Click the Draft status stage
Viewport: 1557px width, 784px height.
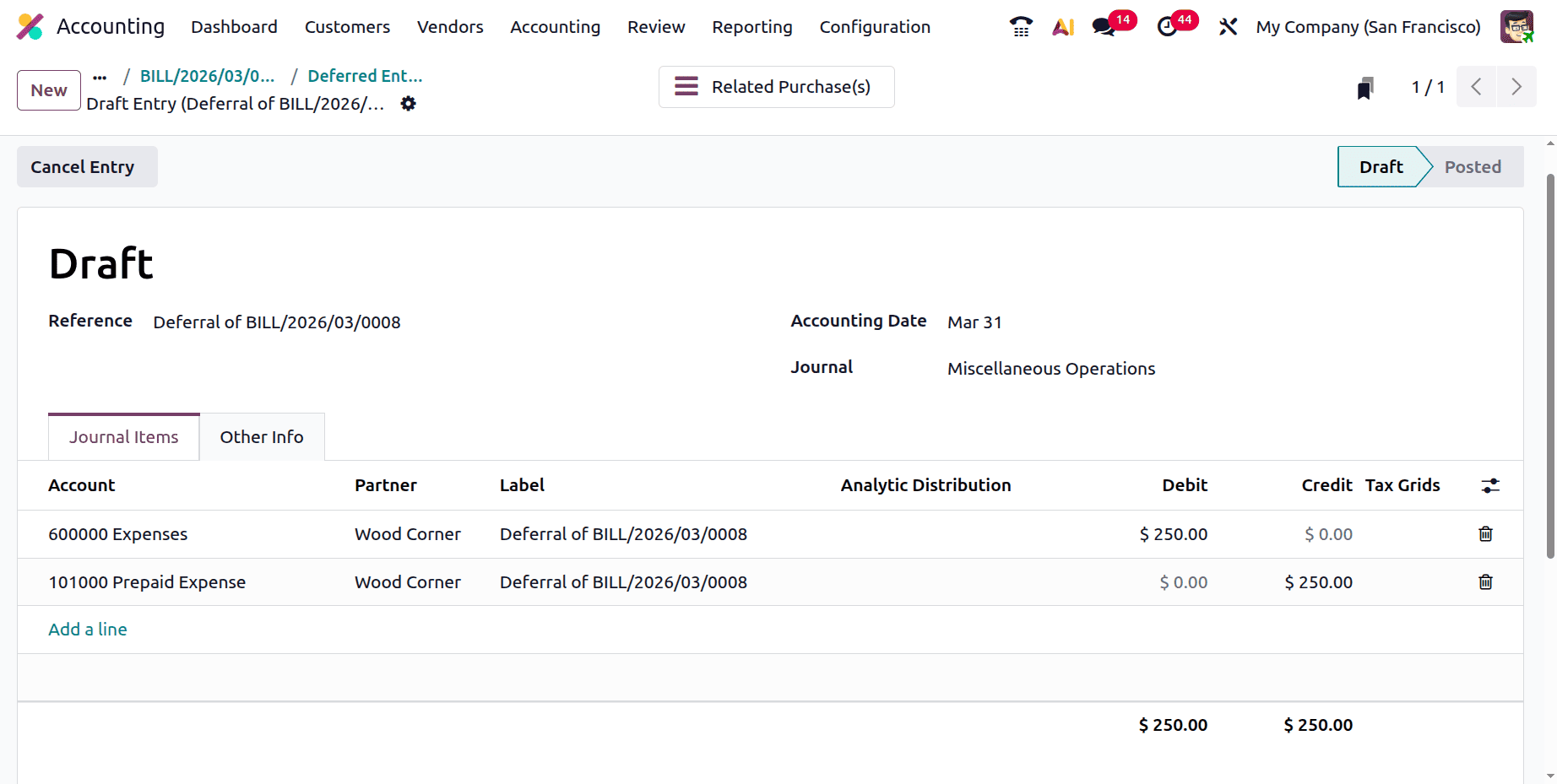(x=1381, y=167)
